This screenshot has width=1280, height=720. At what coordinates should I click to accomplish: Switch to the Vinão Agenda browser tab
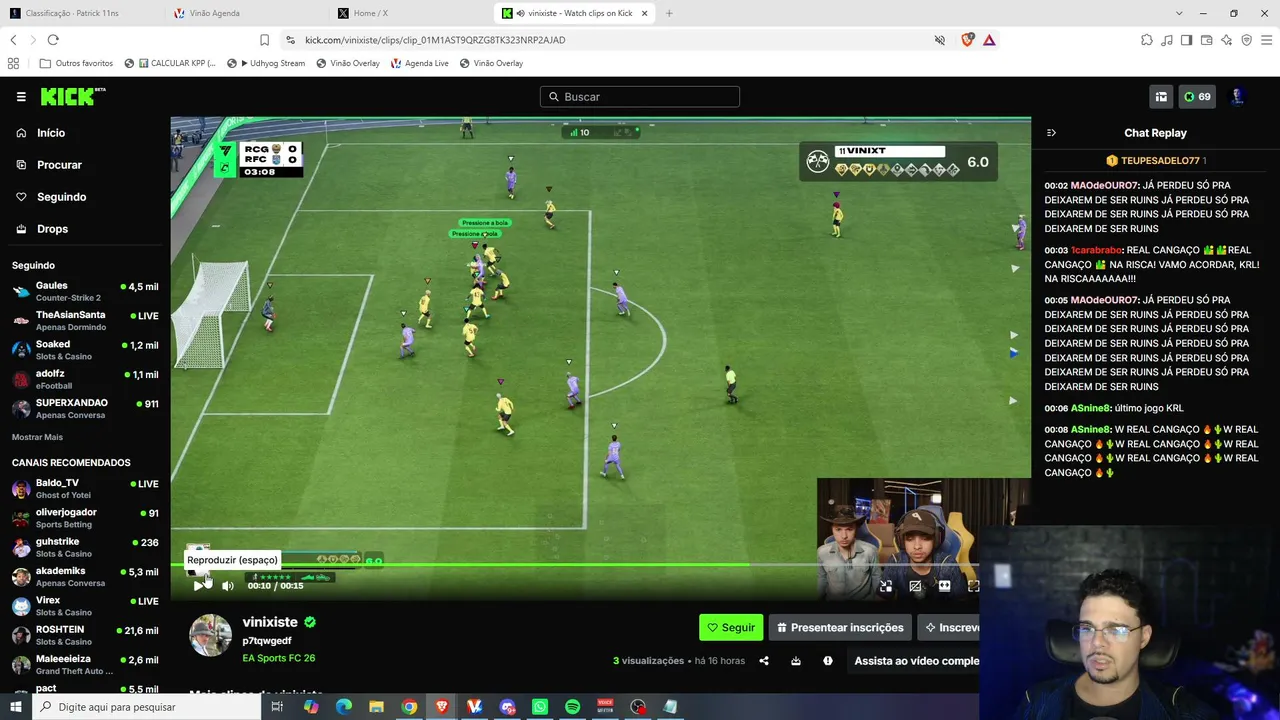pos(245,13)
